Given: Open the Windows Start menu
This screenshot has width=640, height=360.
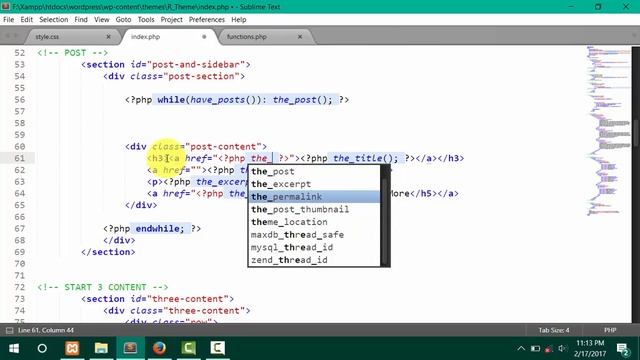Looking at the screenshot, I should click(14, 349).
